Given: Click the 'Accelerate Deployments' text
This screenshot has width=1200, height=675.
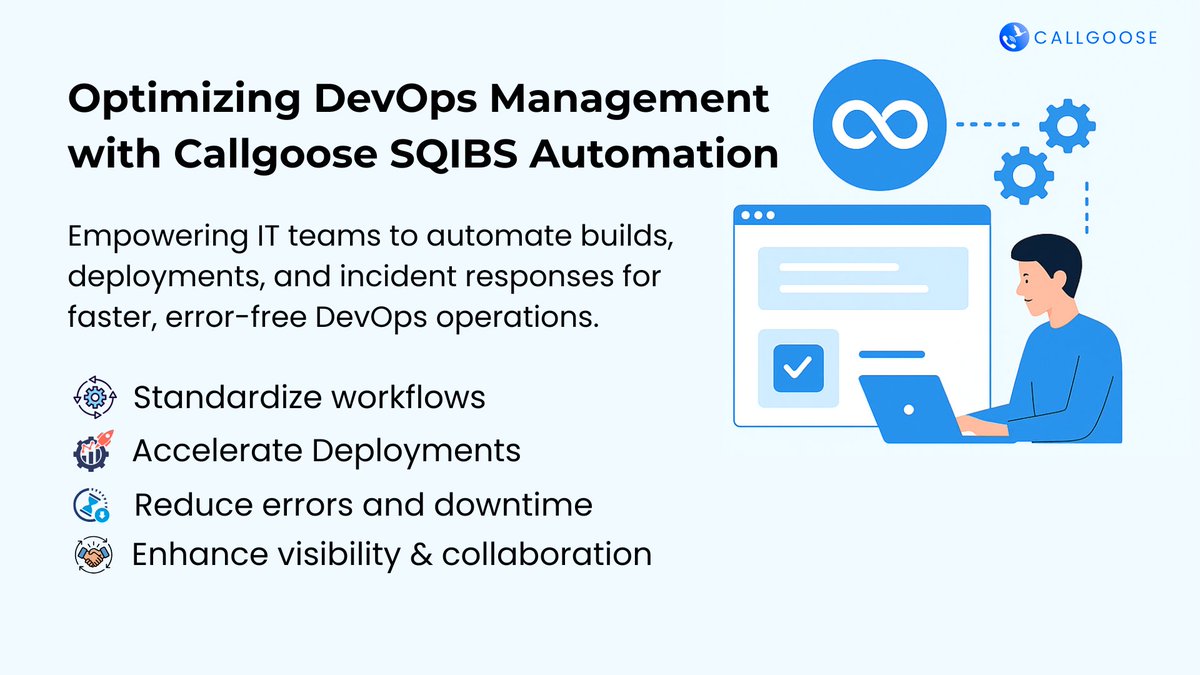Looking at the screenshot, I should tap(326, 451).
